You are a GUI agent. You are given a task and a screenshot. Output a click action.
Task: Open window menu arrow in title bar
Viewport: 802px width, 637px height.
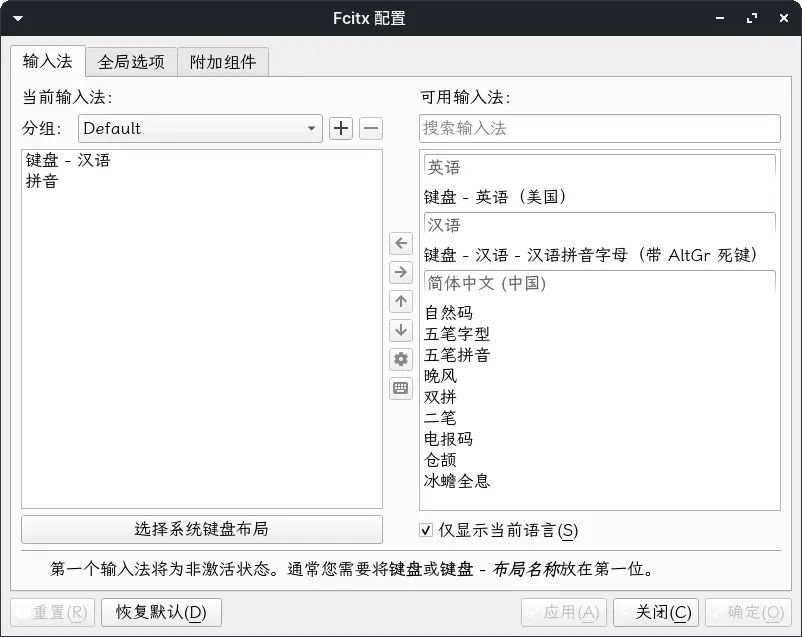[18, 18]
